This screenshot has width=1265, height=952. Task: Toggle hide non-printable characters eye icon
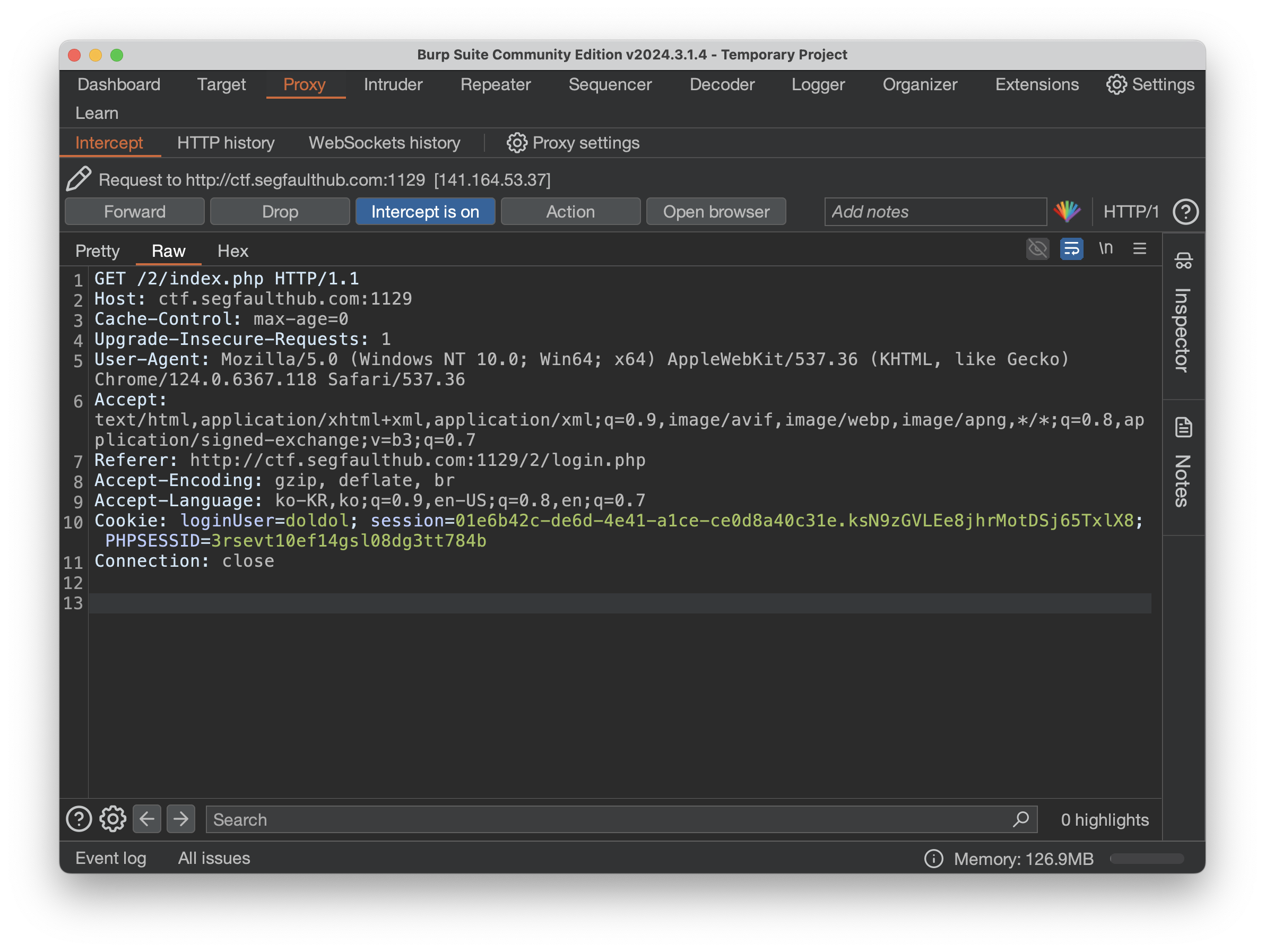(x=1037, y=249)
